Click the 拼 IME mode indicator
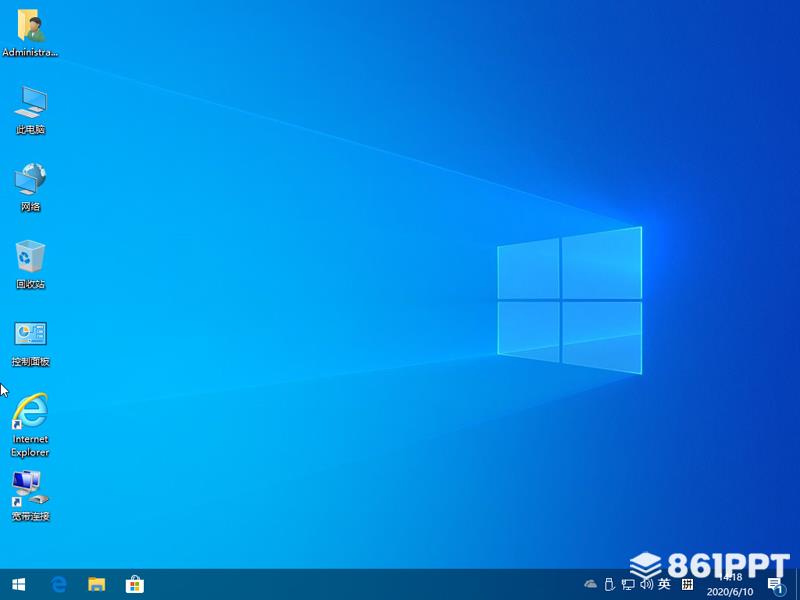 [687, 585]
